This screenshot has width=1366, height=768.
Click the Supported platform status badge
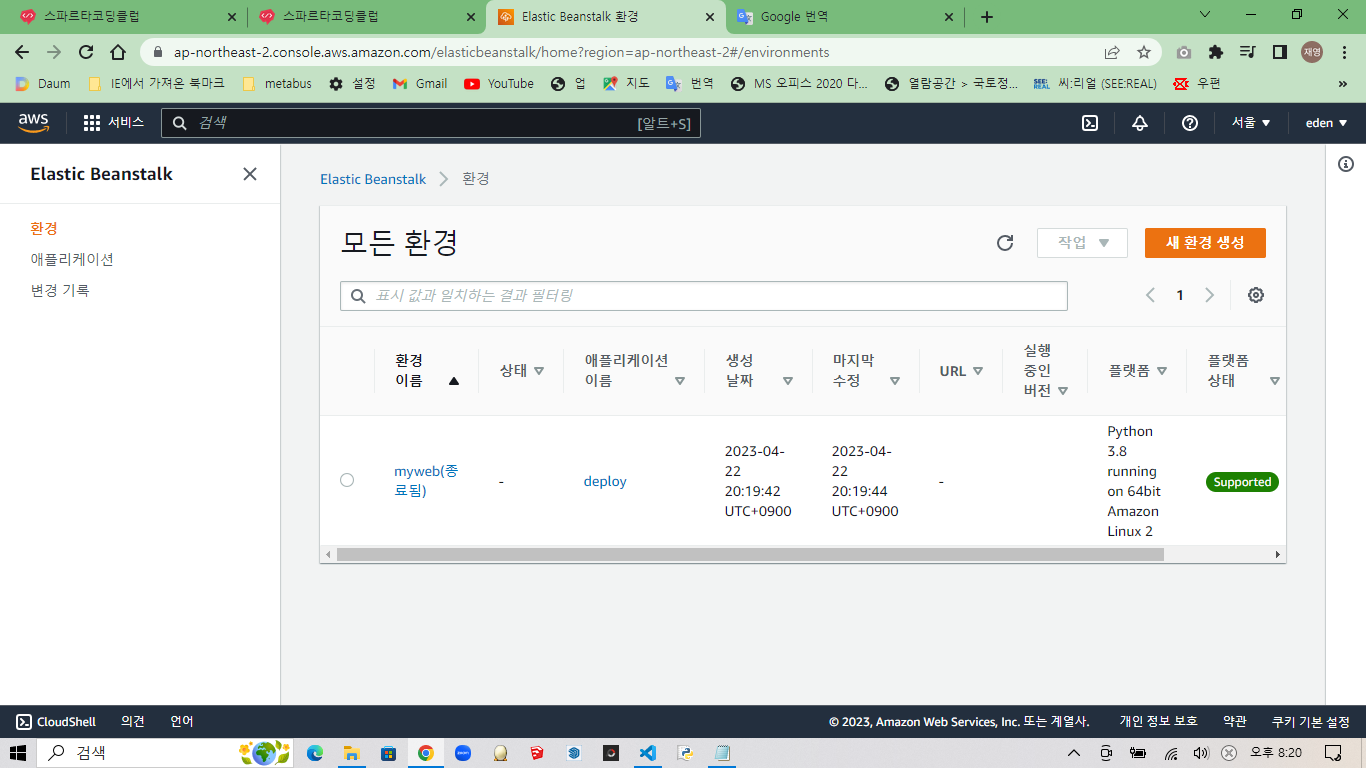(x=1242, y=482)
